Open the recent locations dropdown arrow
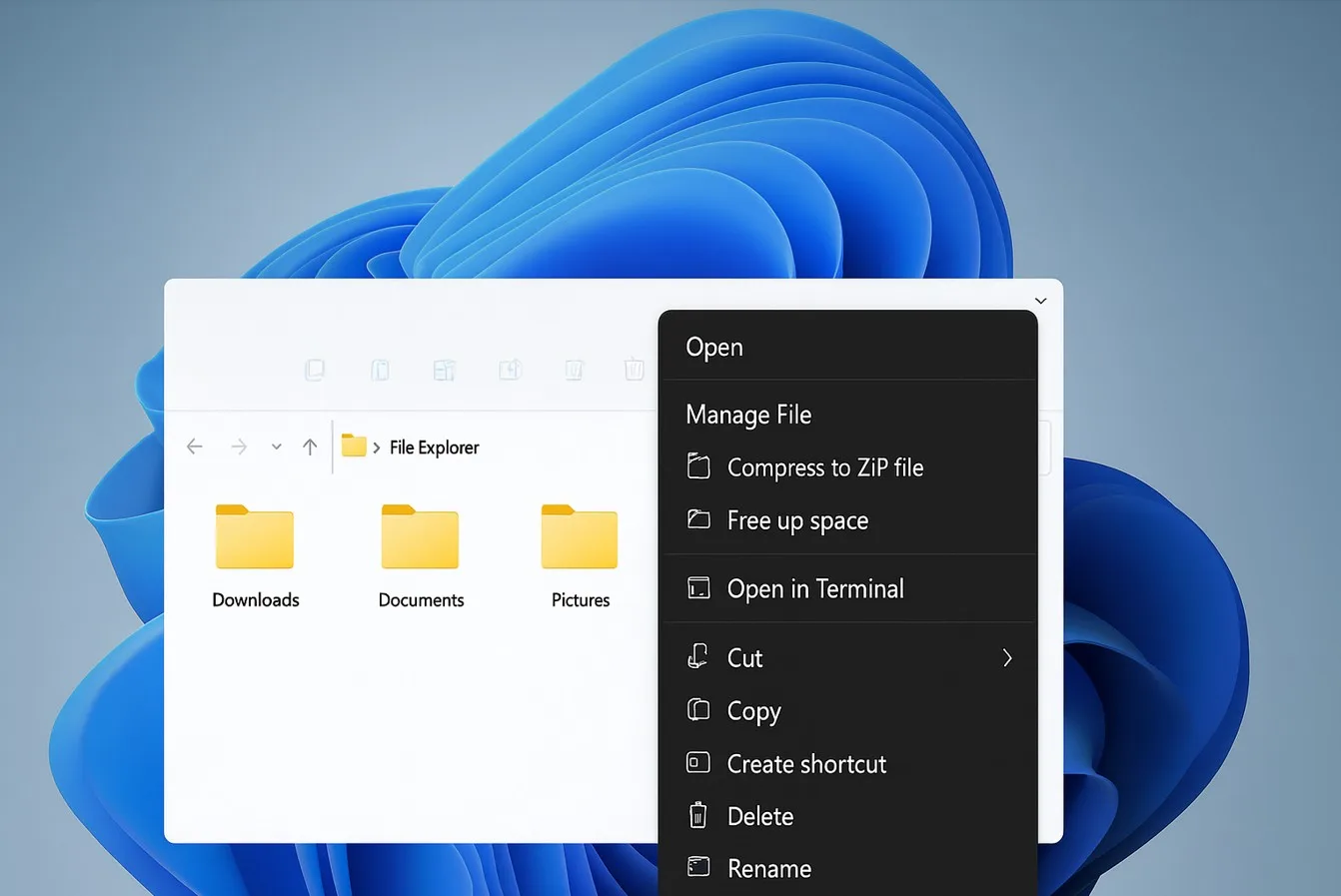The width and height of the screenshot is (1341, 896). coord(276,448)
